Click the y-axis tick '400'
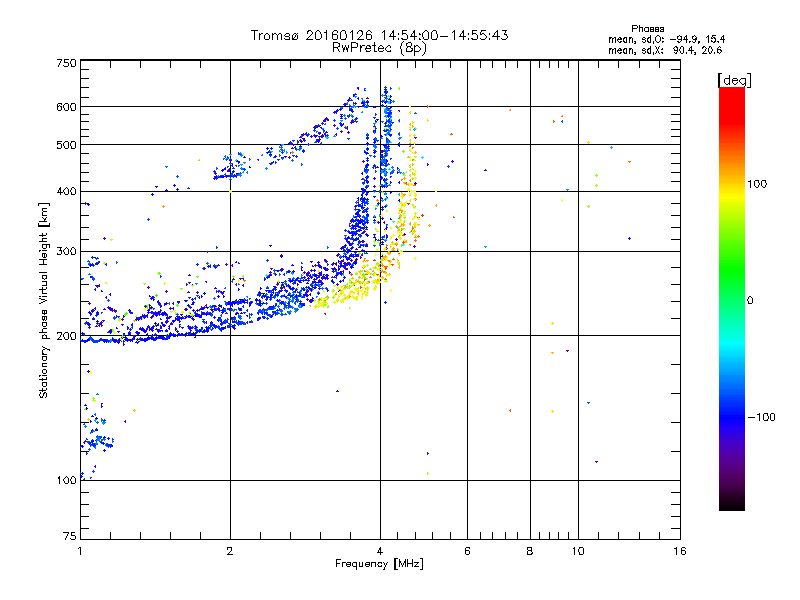Screen dimensions: 800x600 66,192
